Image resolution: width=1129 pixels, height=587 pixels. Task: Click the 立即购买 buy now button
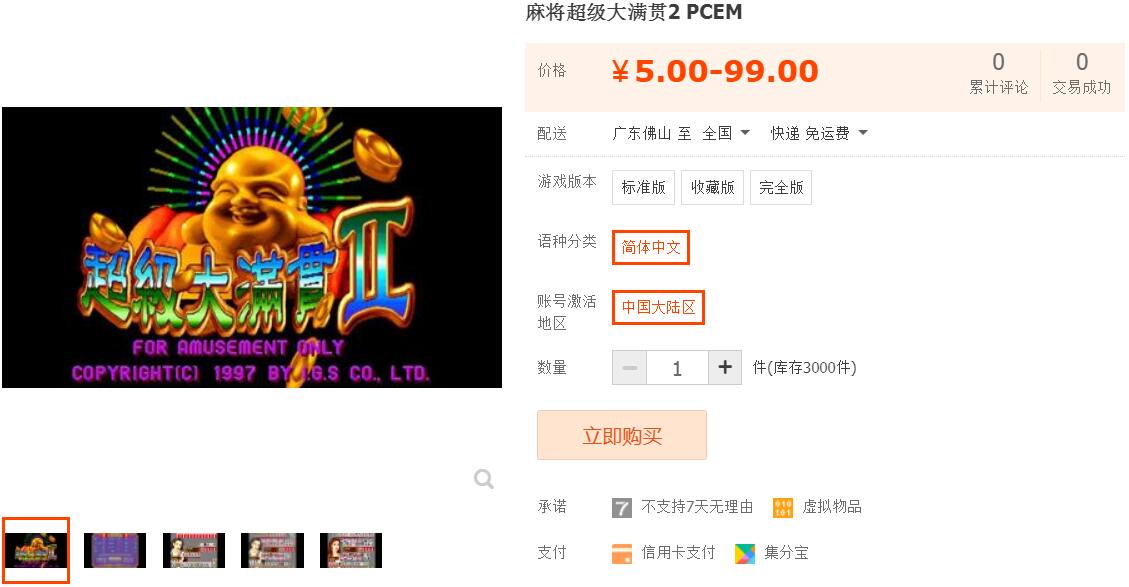pyautogui.click(x=621, y=435)
